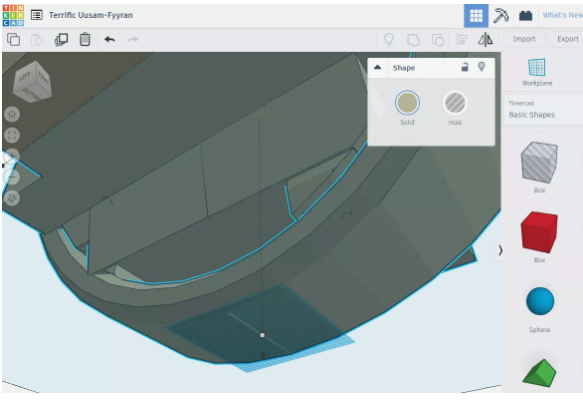Click the Ungroup shapes icon

(x=438, y=40)
